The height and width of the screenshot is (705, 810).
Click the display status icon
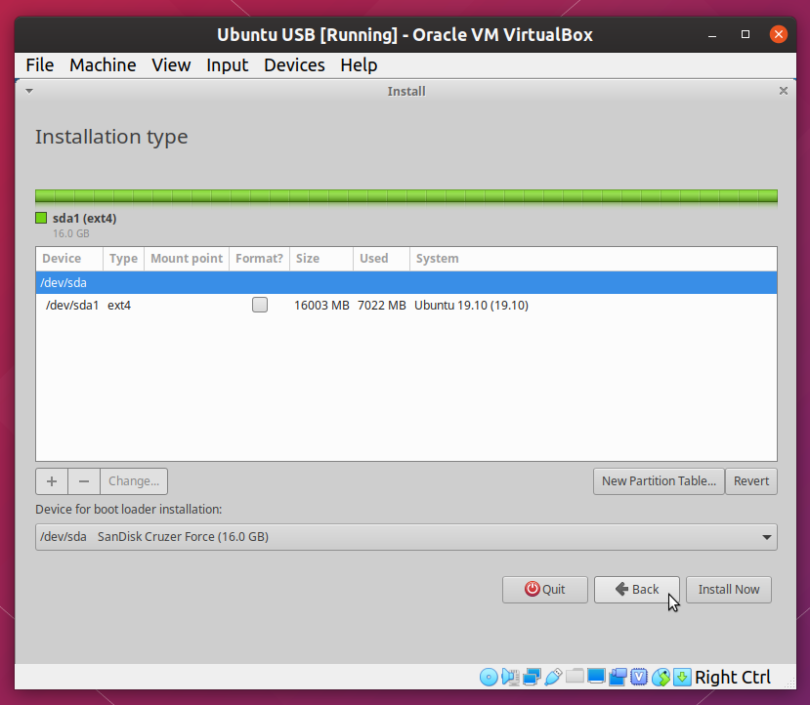[x=596, y=677]
